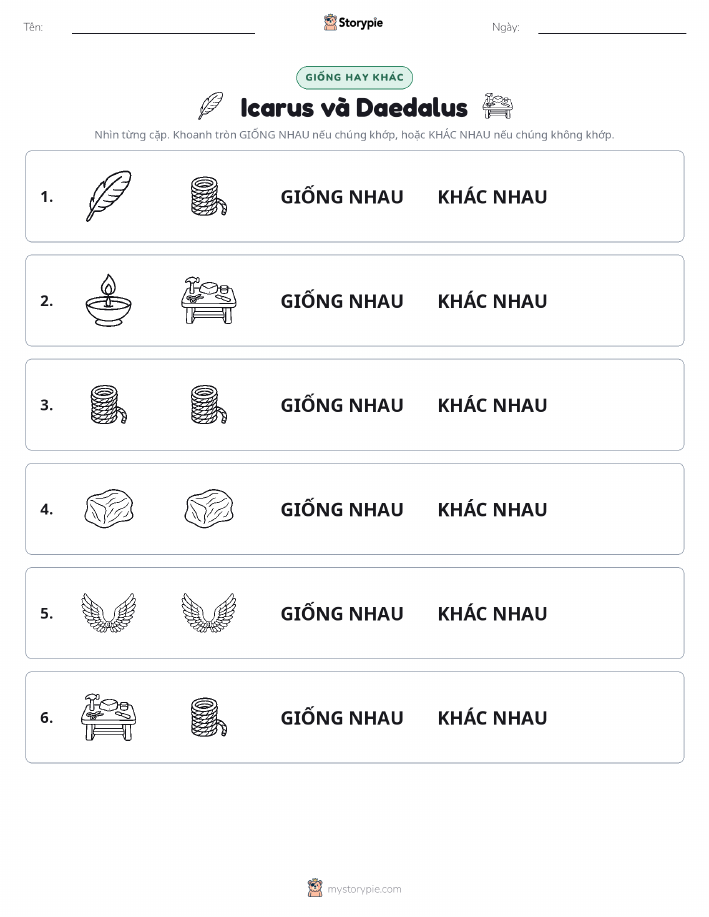Click the workbench icon in row 6

(109, 717)
